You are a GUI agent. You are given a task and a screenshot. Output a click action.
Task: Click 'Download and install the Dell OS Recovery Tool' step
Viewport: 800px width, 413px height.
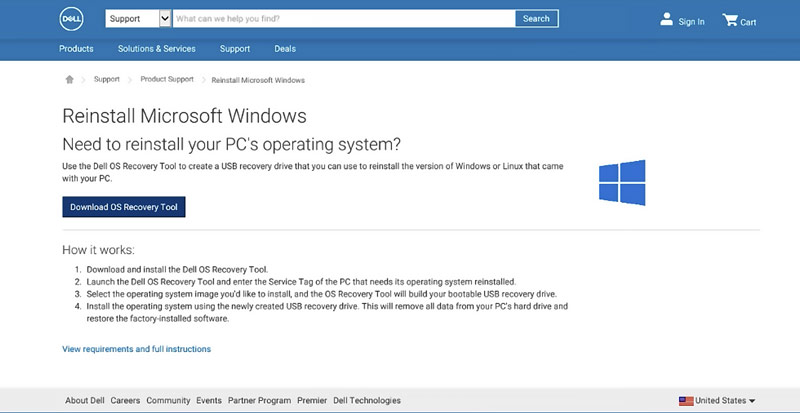177,270
